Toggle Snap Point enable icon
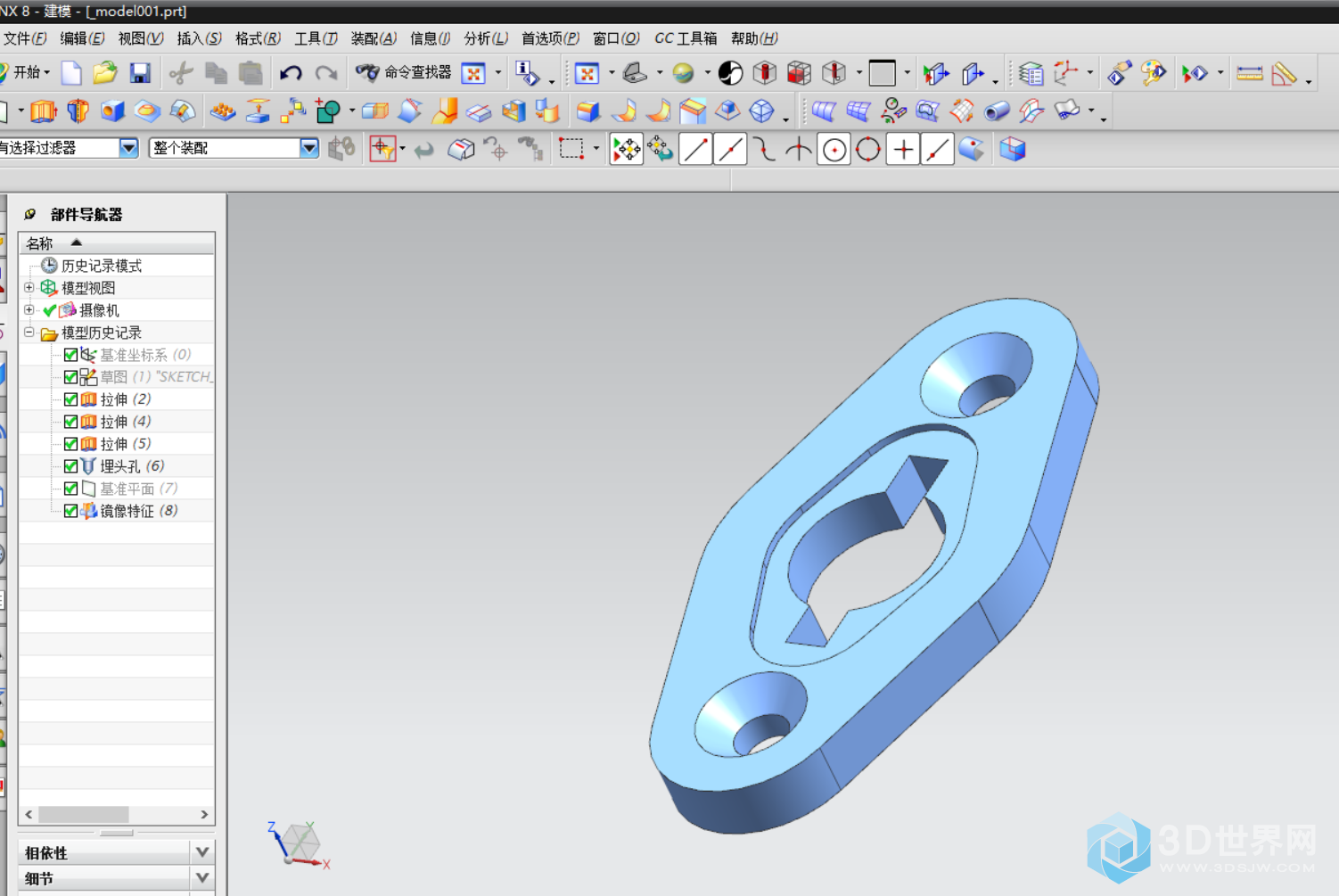 click(x=626, y=149)
